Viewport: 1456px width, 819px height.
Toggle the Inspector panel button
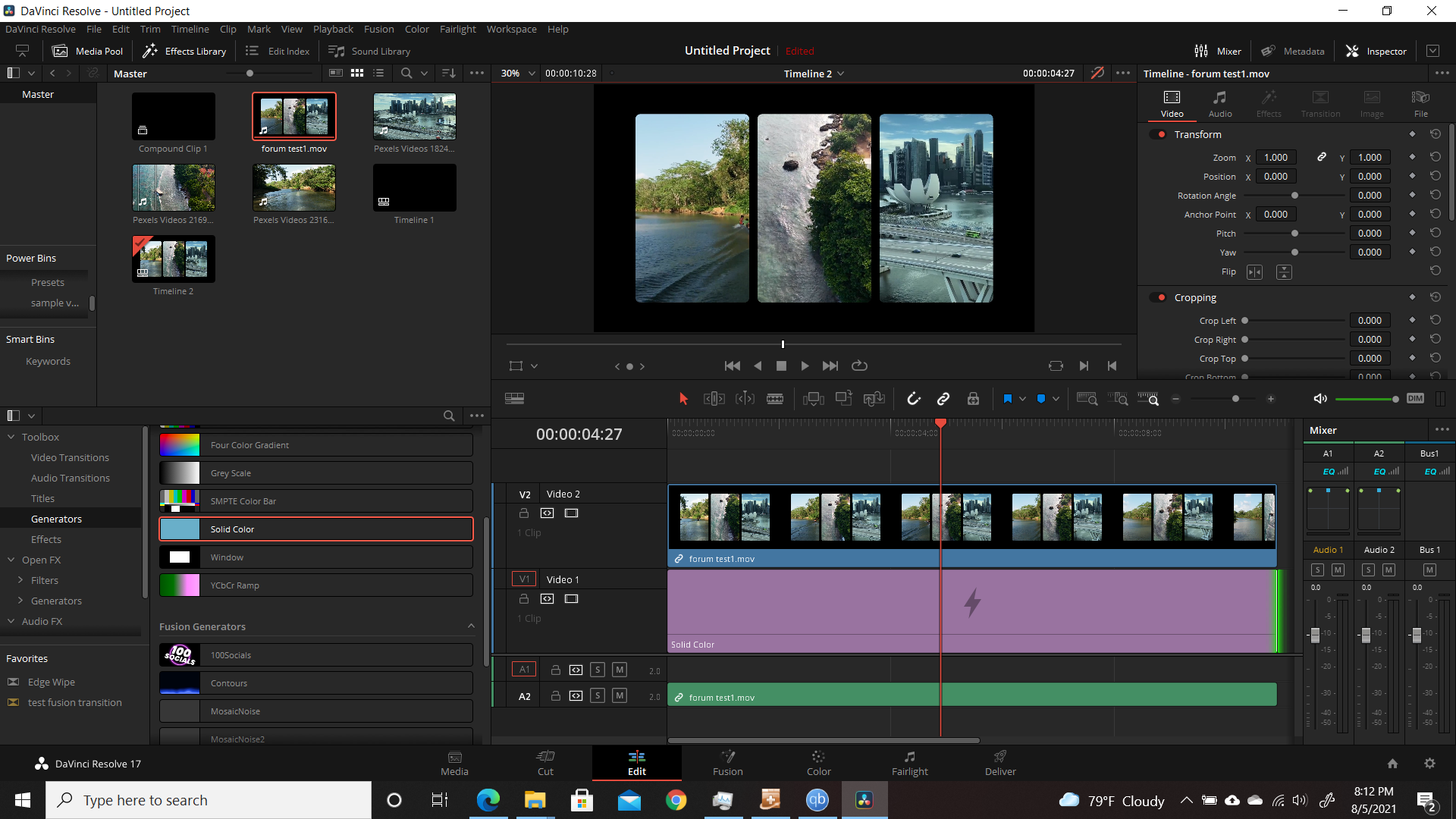coord(1376,51)
